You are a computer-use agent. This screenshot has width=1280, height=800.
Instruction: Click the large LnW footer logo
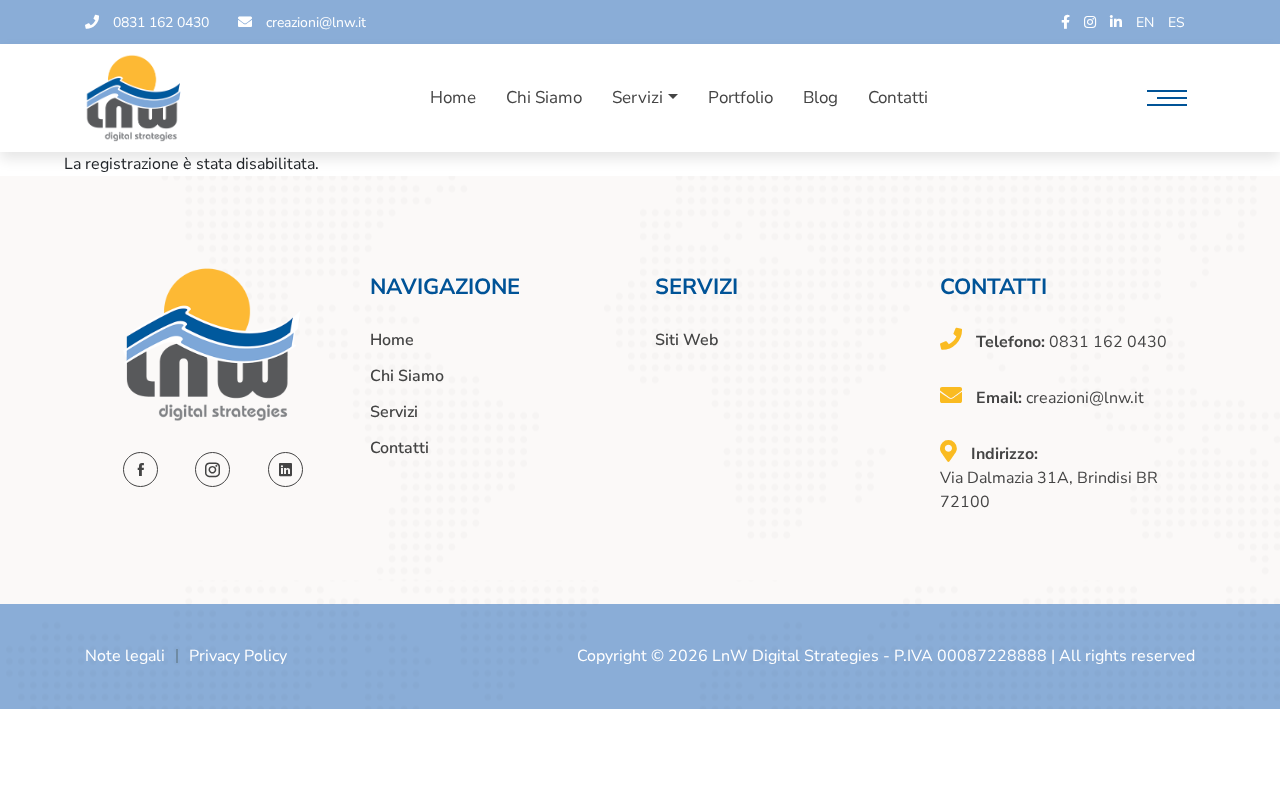pyautogui.click(x=212, y=344)
